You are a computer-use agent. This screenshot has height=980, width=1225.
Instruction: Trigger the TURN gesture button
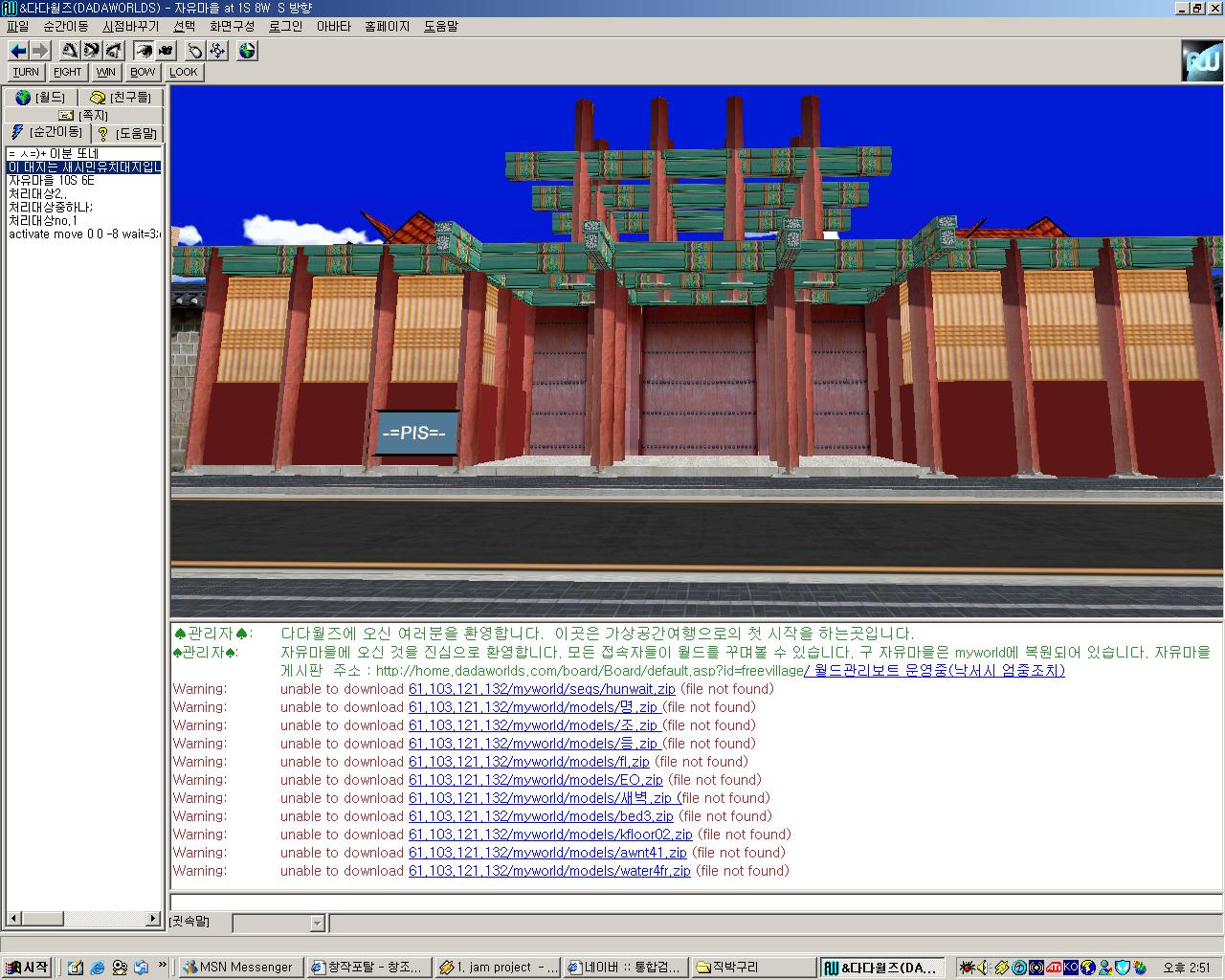click(x=26, y=72)
